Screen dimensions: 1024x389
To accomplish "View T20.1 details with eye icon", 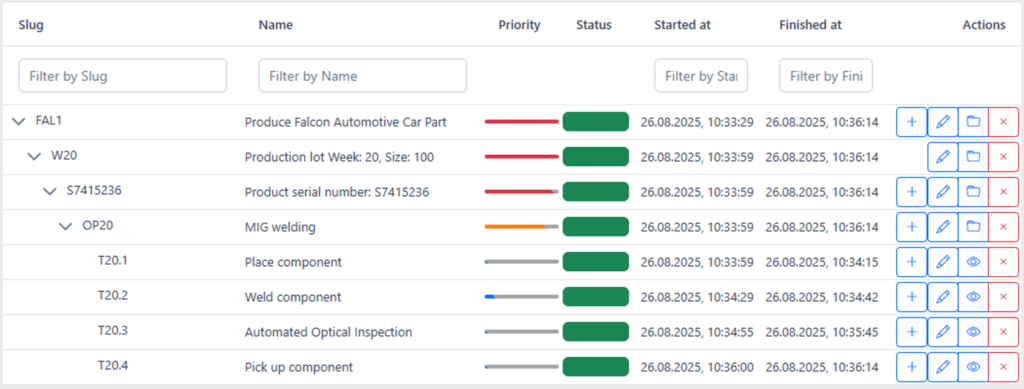I will (x=973, y=262).
